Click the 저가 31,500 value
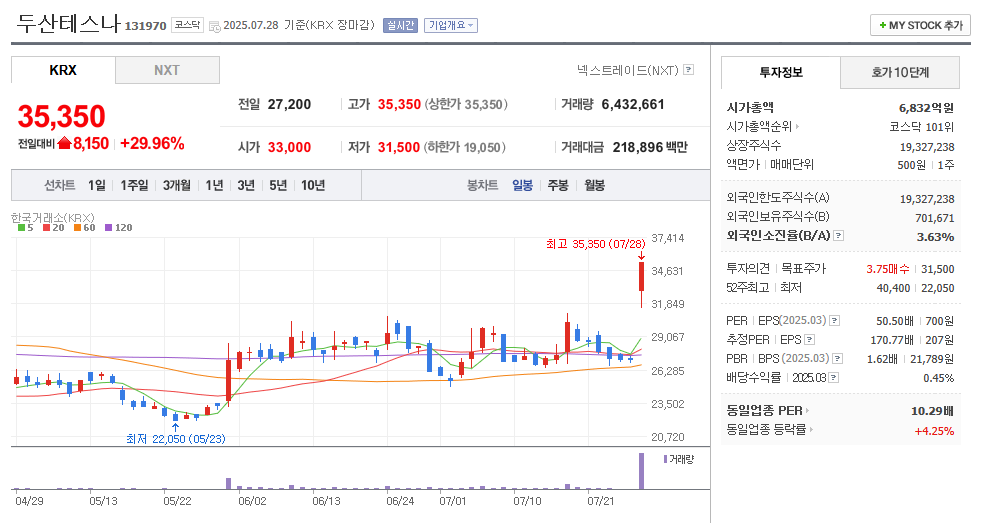Viewport: 987px width, 523px height. (x=398, y=147)
